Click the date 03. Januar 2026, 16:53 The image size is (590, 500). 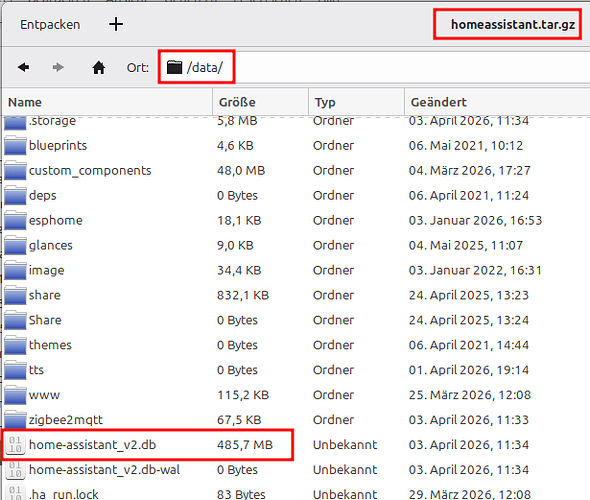pos(475,220)
